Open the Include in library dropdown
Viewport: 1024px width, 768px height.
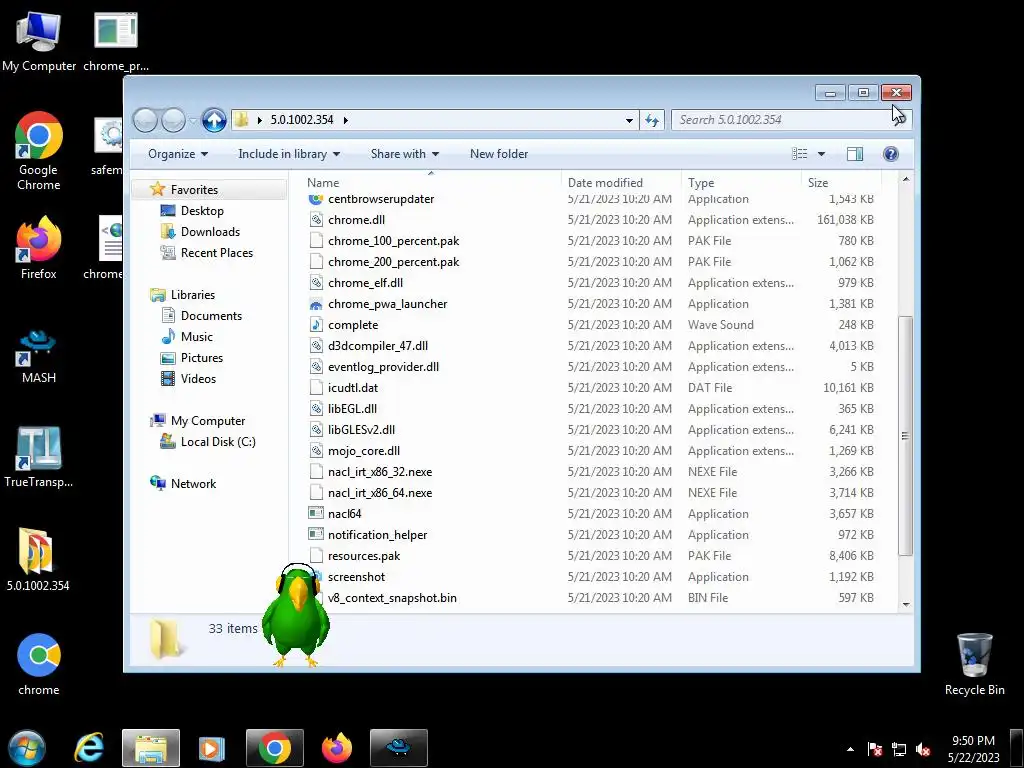[289, 154]
